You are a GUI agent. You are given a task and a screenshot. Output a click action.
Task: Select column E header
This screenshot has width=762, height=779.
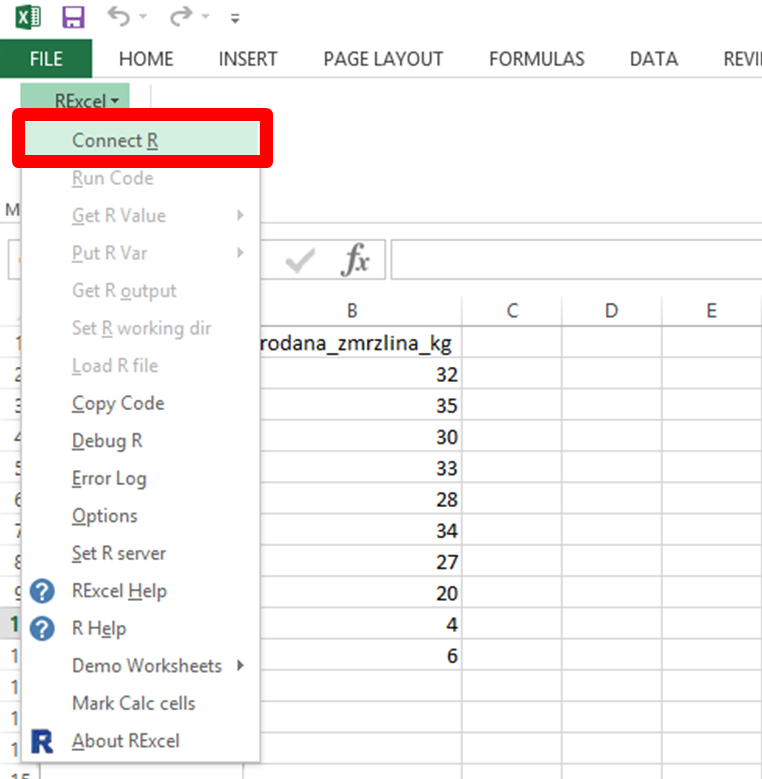tap(712, 311)
